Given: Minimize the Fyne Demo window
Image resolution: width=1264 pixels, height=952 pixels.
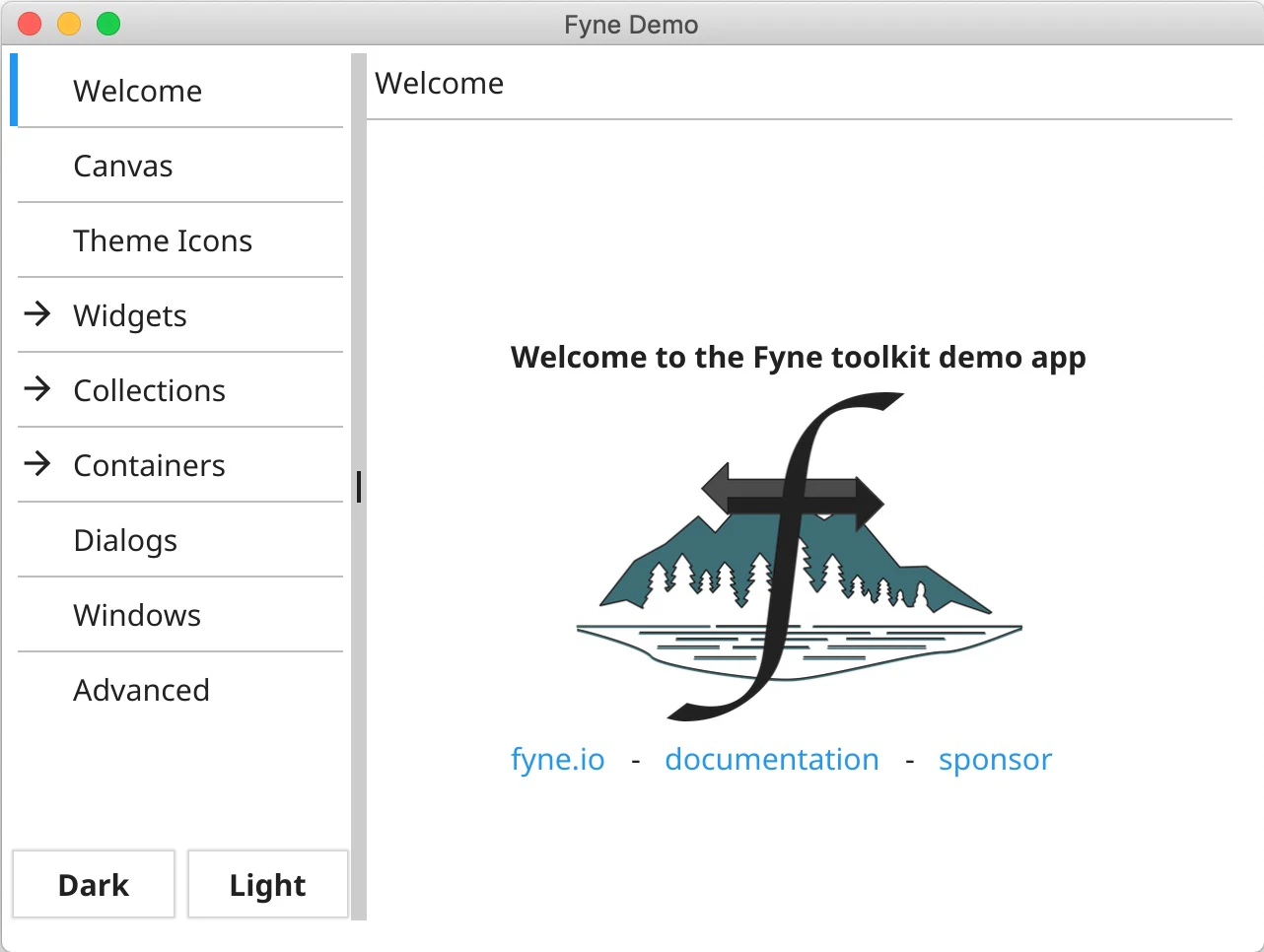Looking at the screenshot, I should point(69,24).
